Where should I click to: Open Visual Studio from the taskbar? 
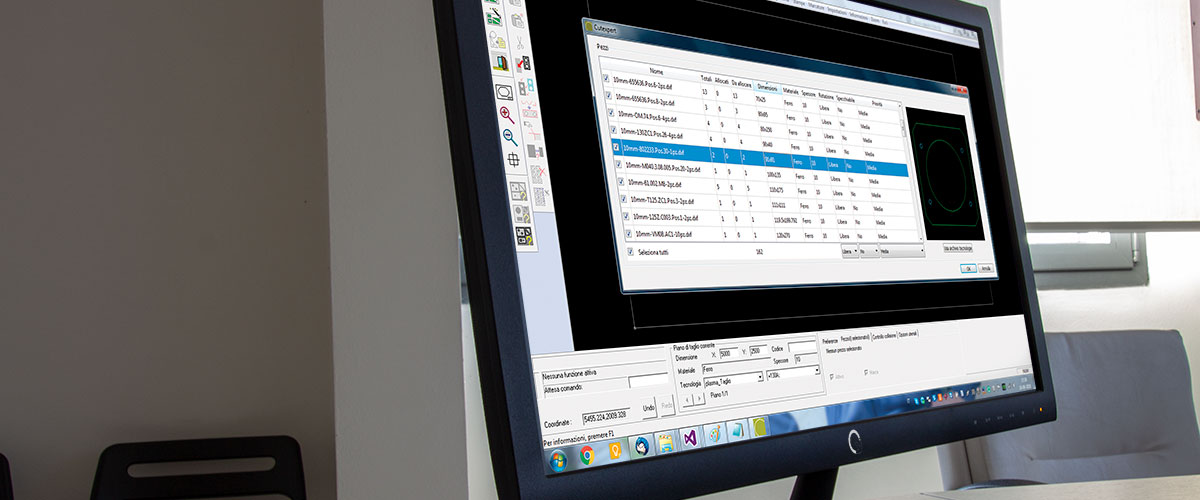688,438
